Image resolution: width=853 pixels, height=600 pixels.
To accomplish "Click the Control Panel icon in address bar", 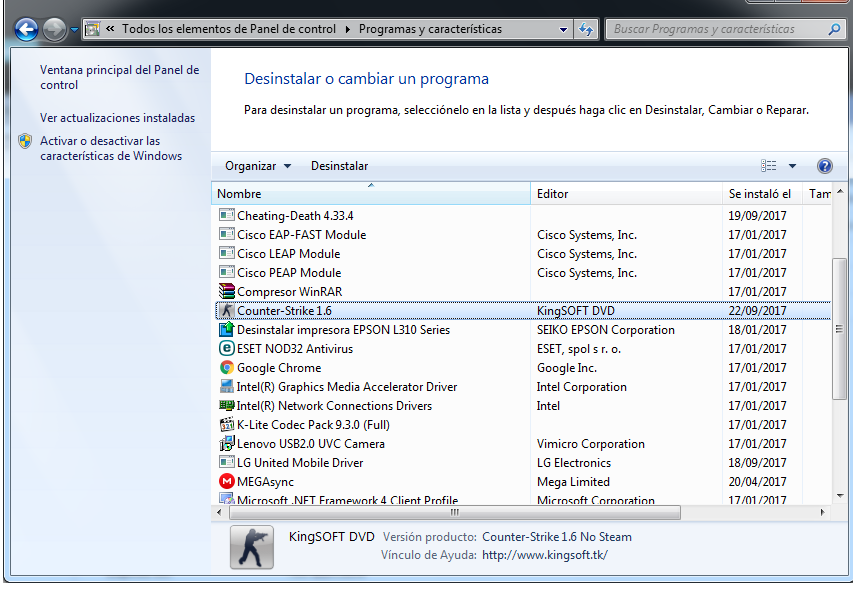I will click(92, 29).
